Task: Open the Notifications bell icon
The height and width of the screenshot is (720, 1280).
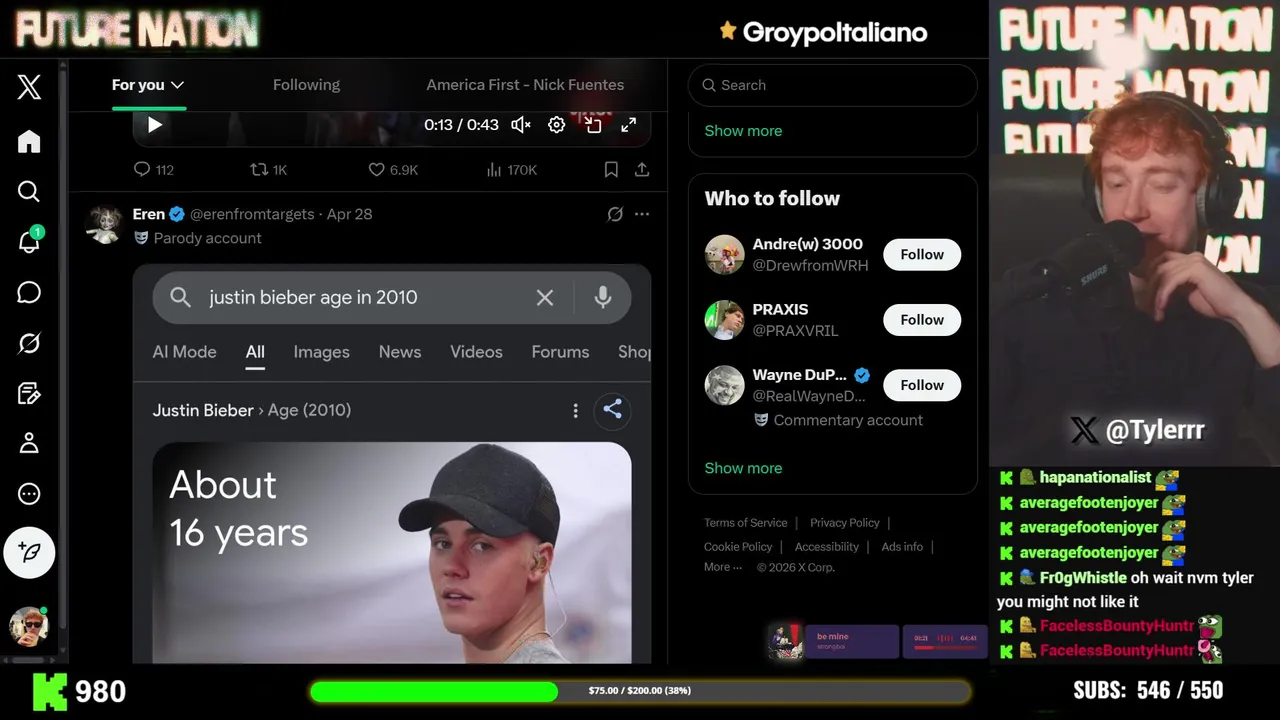Action: 29,242
